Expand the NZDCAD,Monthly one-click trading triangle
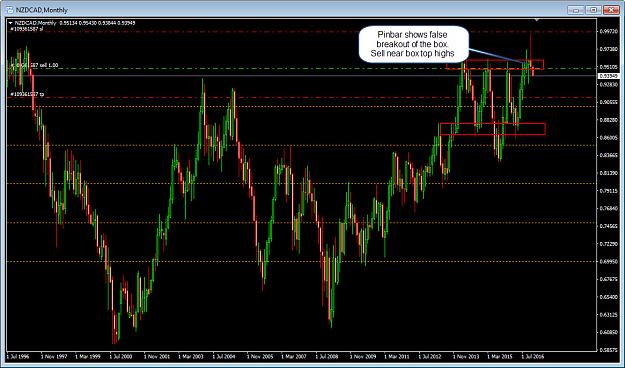This screenshot has width=625, height=368. coord(10,23)
